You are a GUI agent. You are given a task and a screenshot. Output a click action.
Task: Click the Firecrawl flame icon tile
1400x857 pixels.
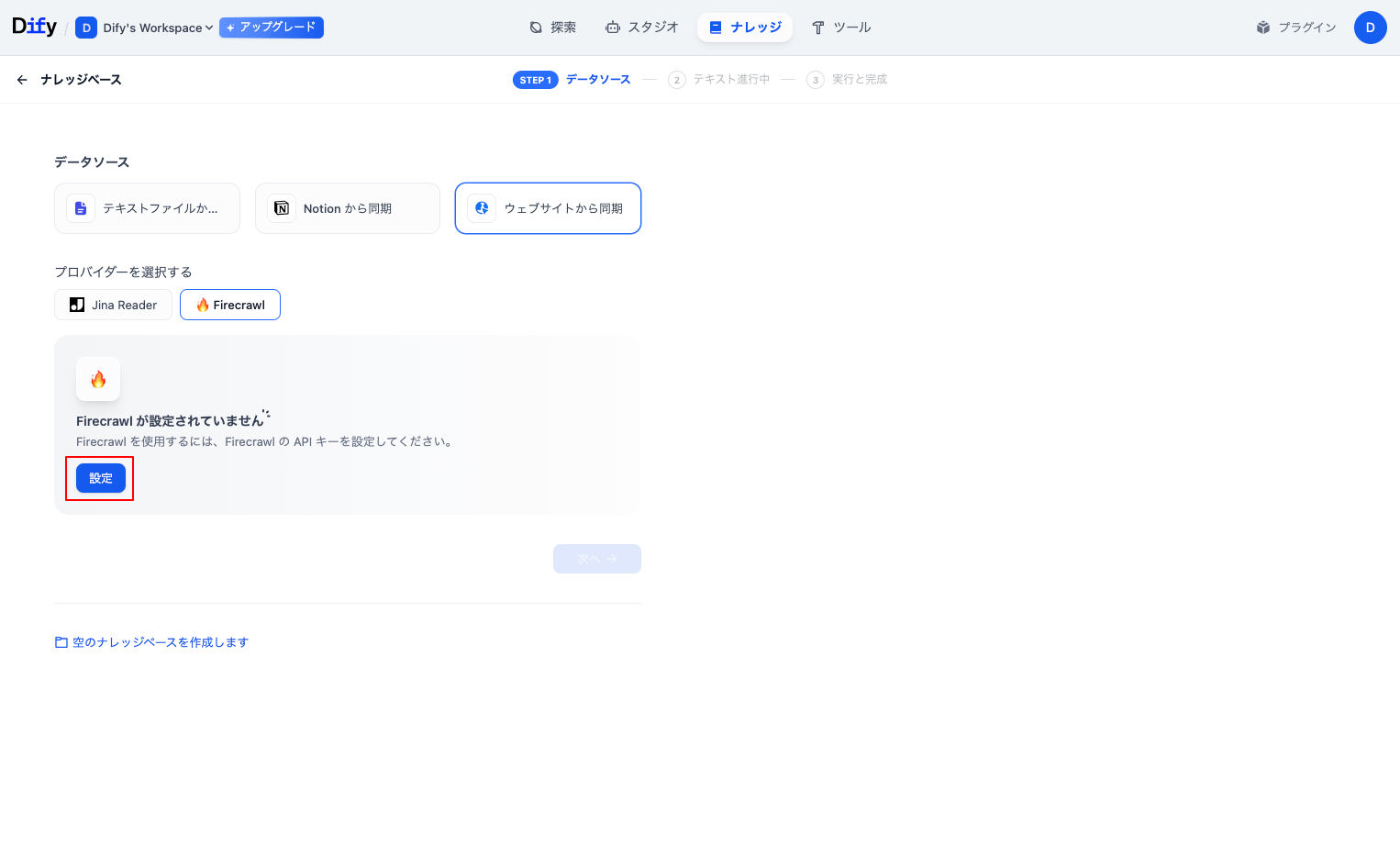(98, 379)
